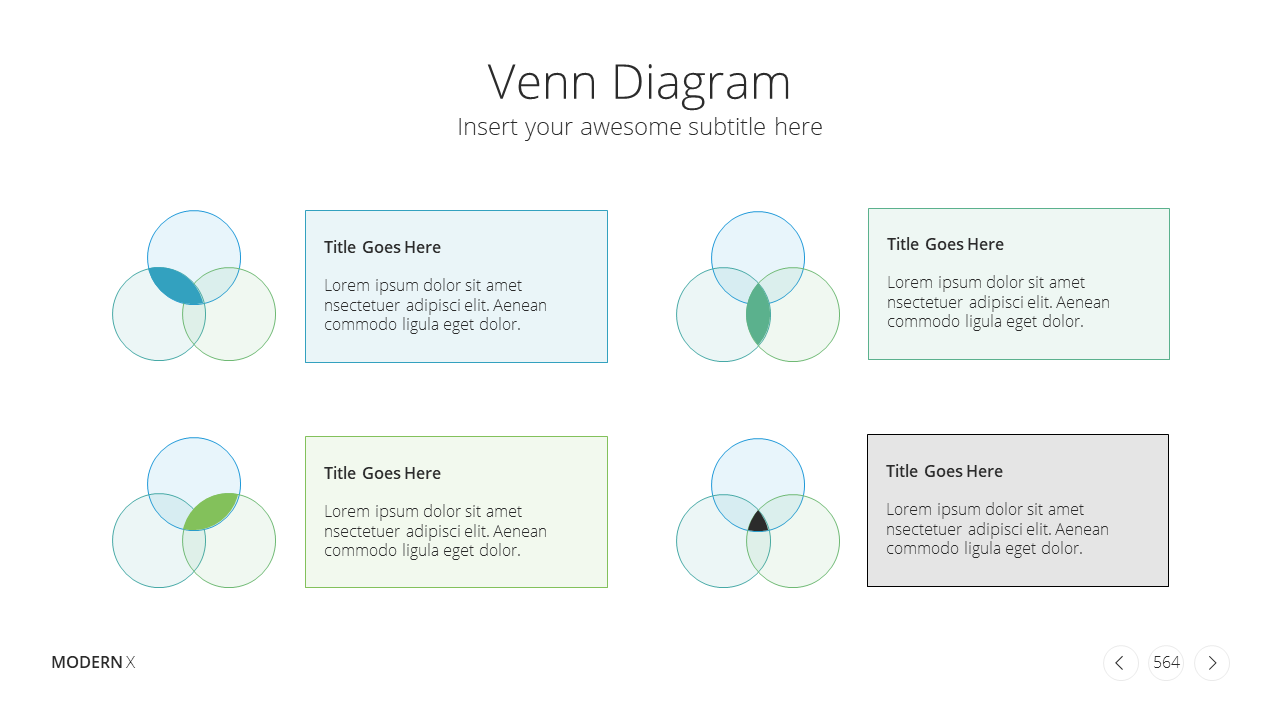Viewport: 1280px width, 720px height.
Task: Select the teal-bordered text box at top right
Action: click(x=1019, y=284)
